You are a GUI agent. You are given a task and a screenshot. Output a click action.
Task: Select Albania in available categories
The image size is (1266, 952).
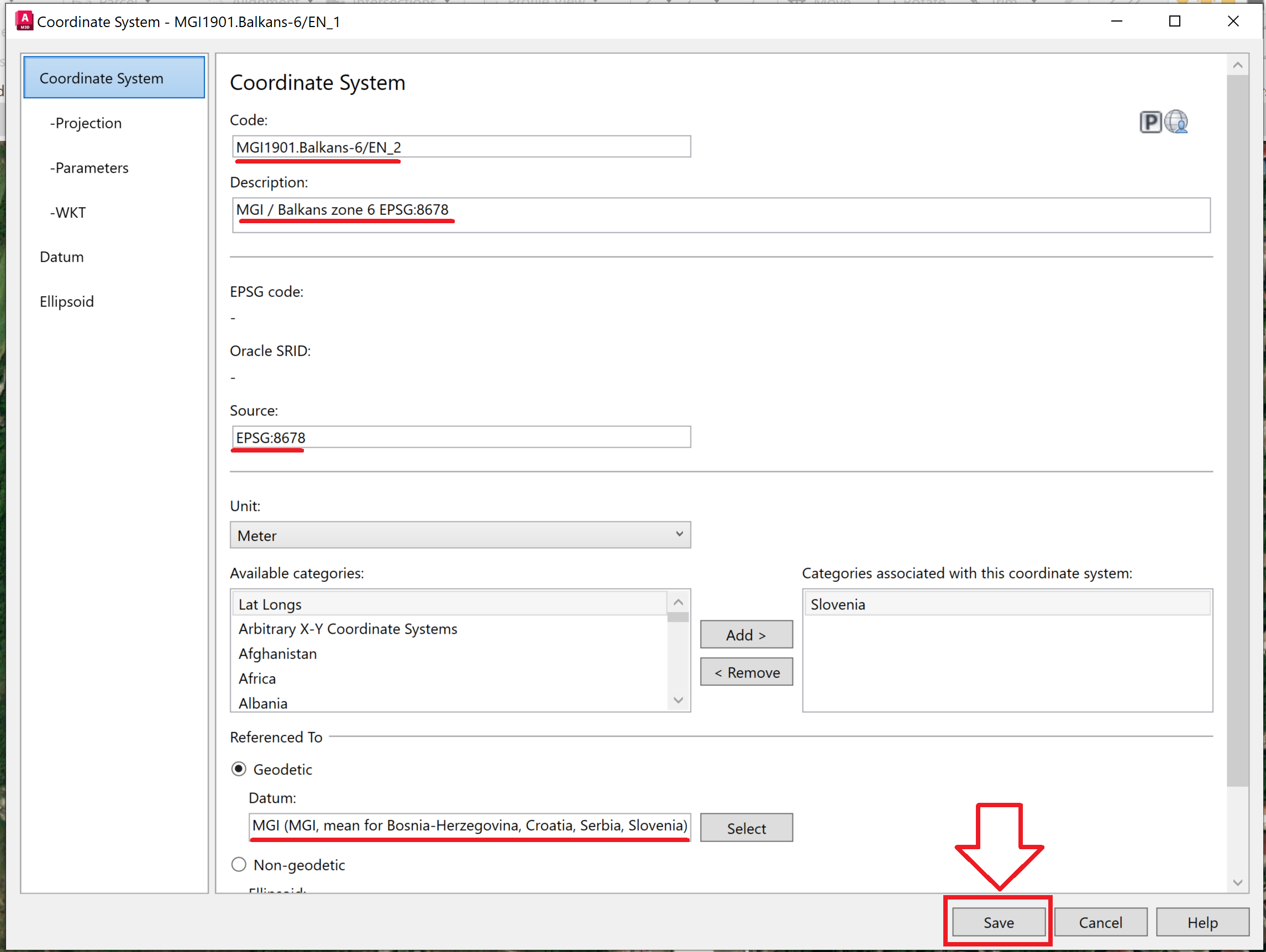(450, 703)
